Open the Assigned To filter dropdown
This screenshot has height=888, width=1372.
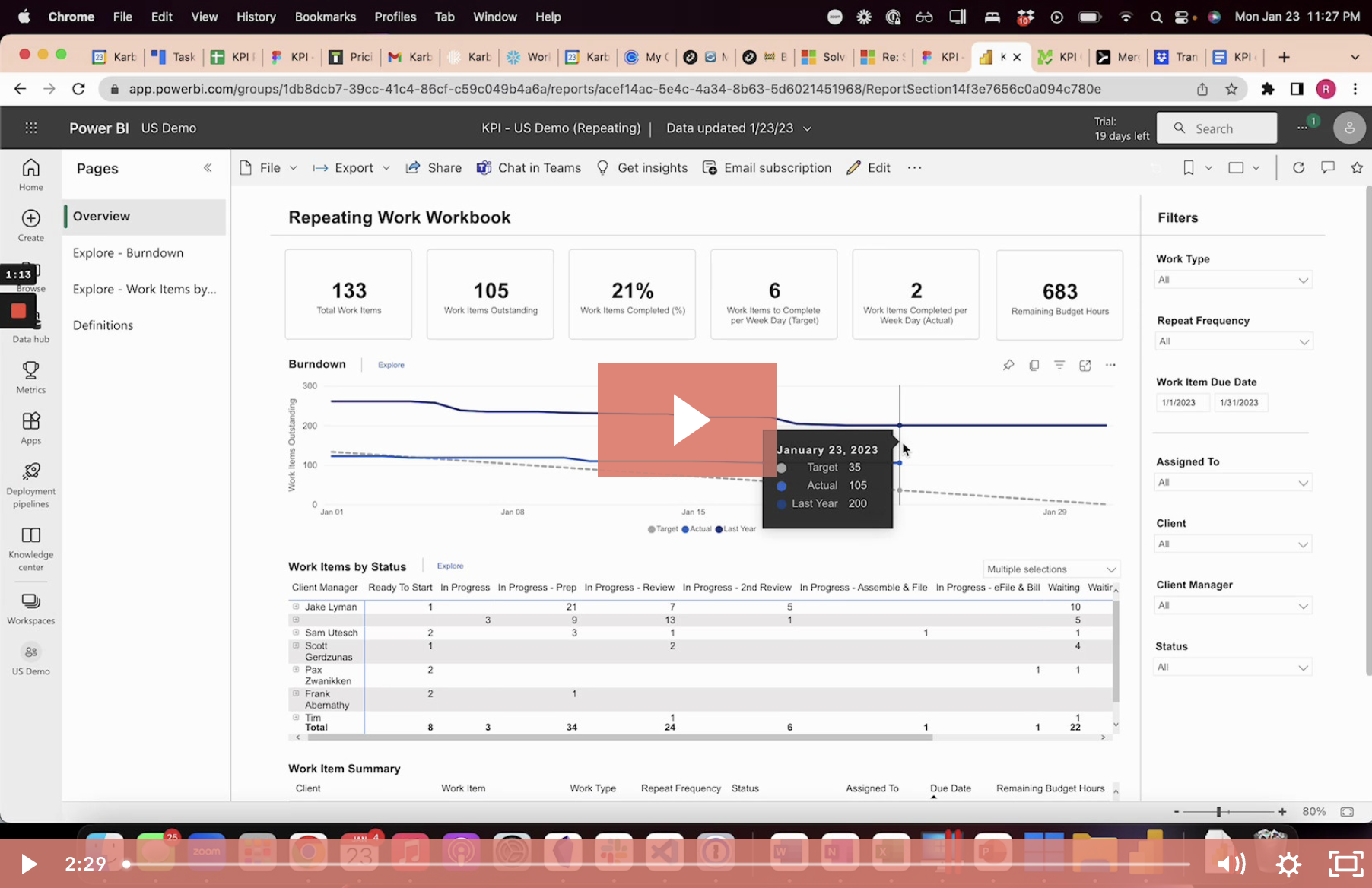point(1233,483)
